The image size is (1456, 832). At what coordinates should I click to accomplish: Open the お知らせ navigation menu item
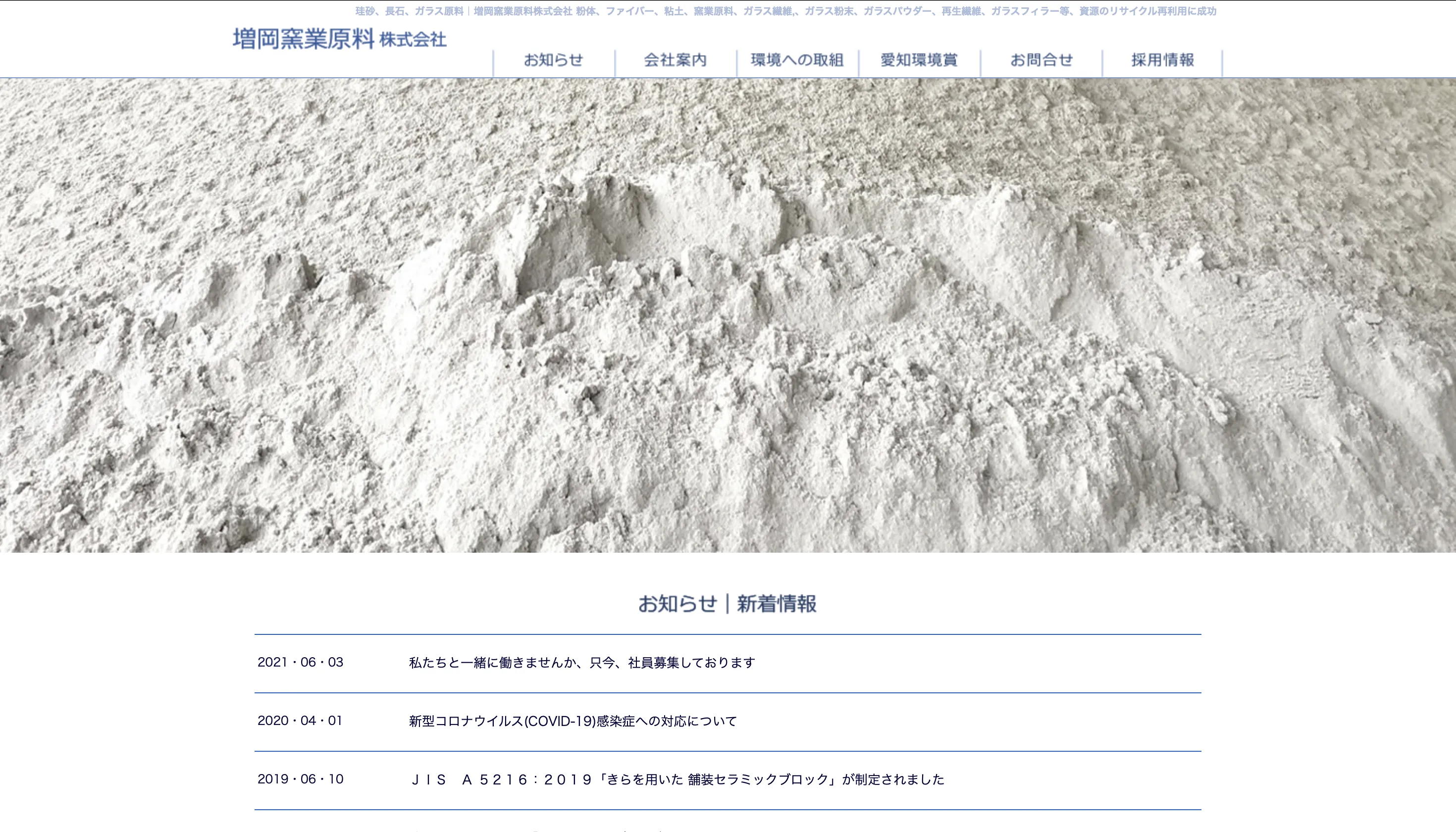click(553, 60)
